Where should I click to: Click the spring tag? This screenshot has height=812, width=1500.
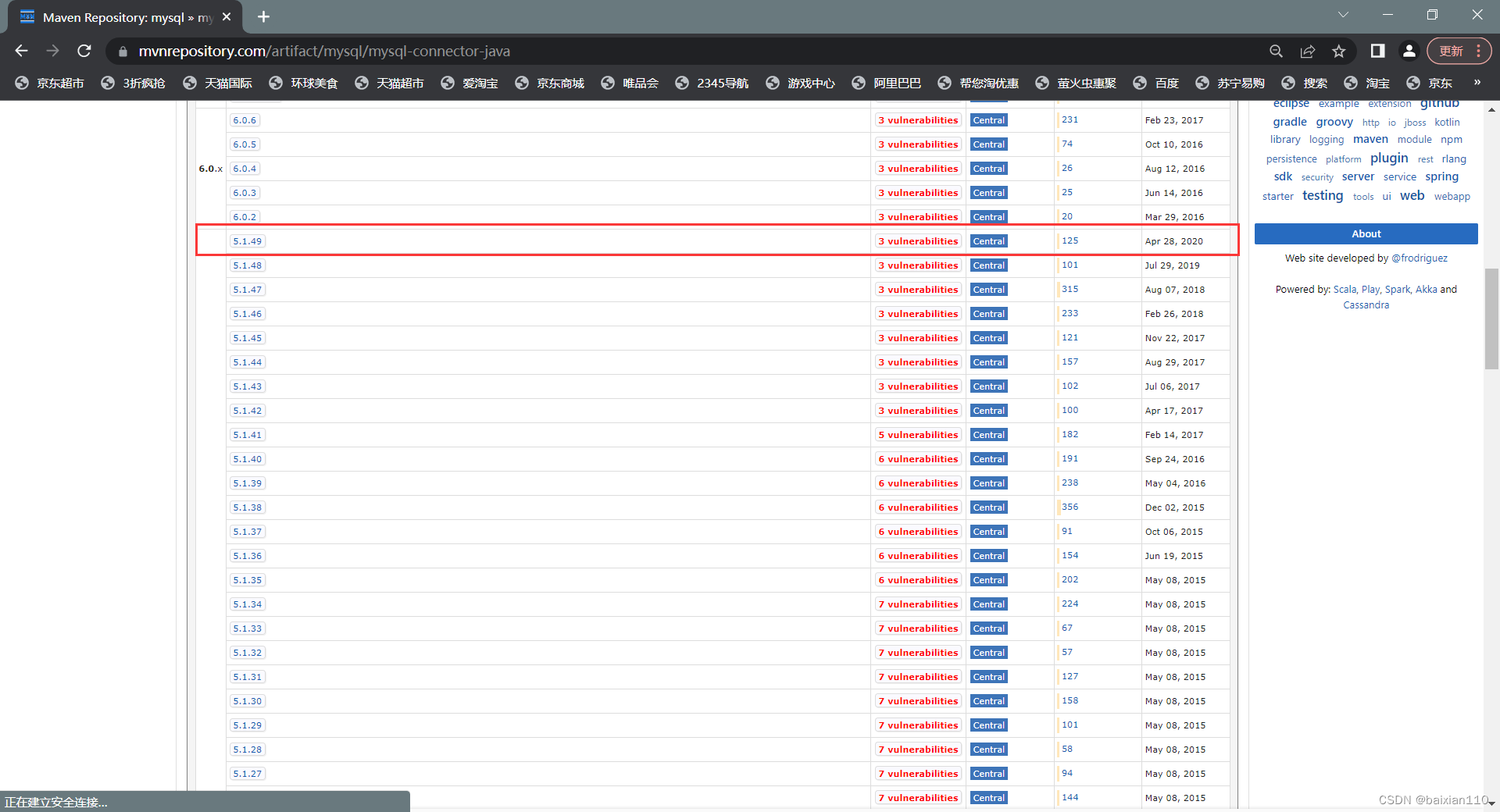[x=1441, y=176]
